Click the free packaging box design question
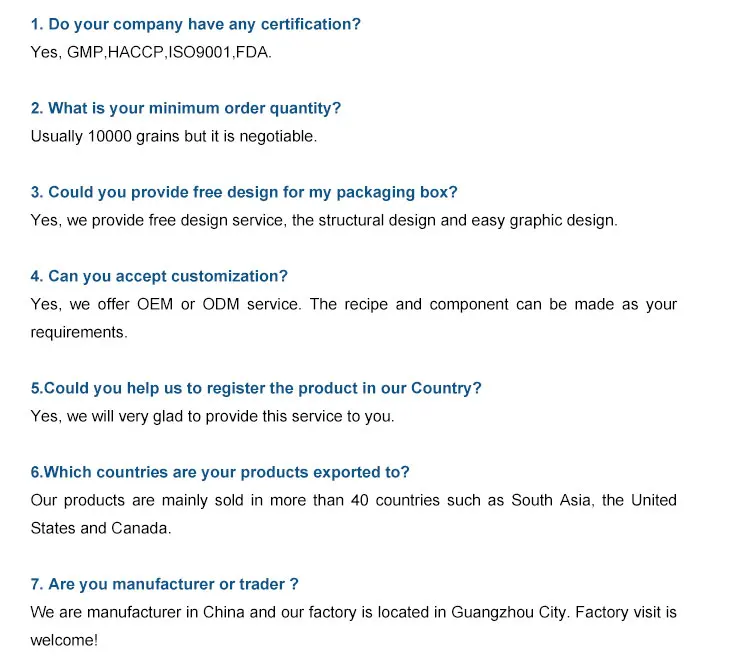 (244, 192)
